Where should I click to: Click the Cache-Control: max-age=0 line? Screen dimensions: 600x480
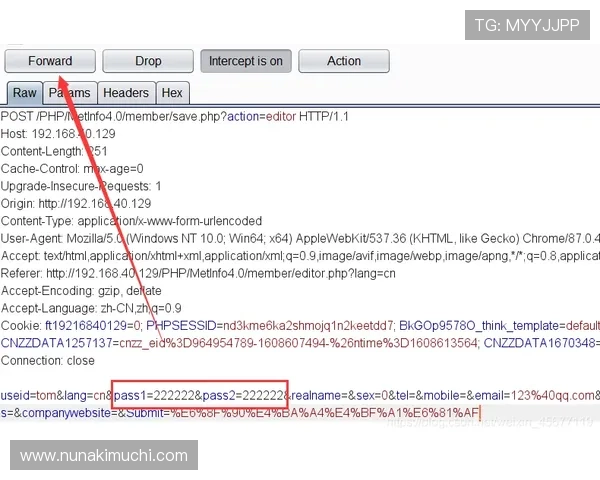72,169
